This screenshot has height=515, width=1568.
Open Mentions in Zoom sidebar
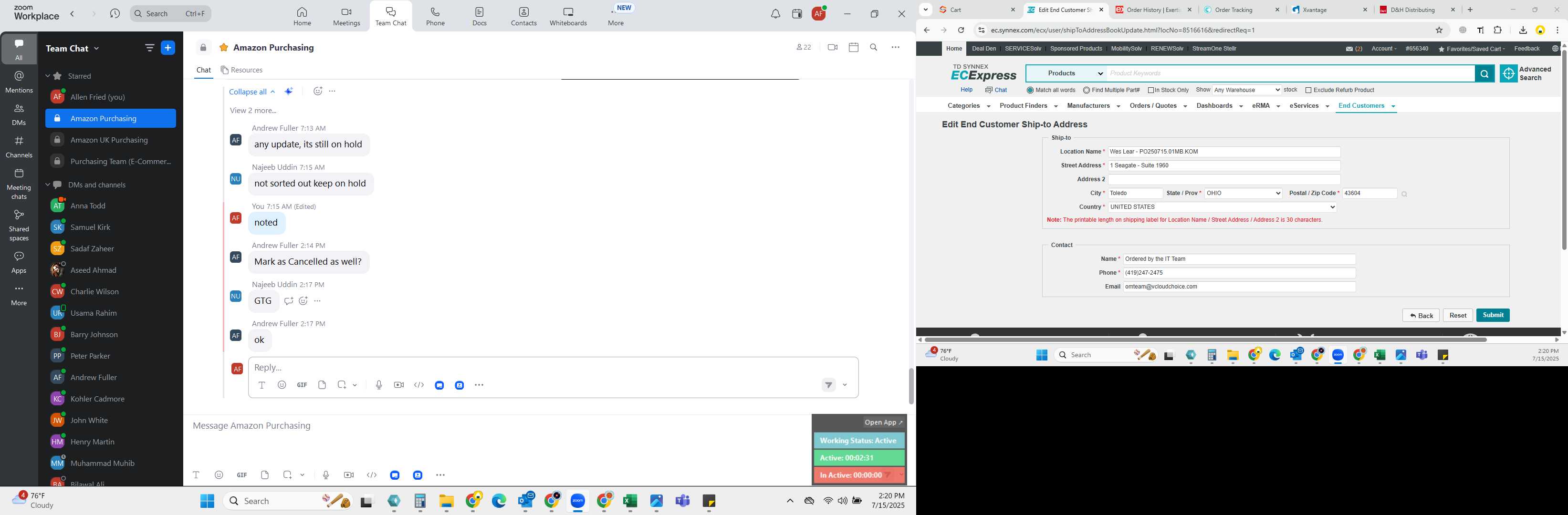(x=19, y=82)
